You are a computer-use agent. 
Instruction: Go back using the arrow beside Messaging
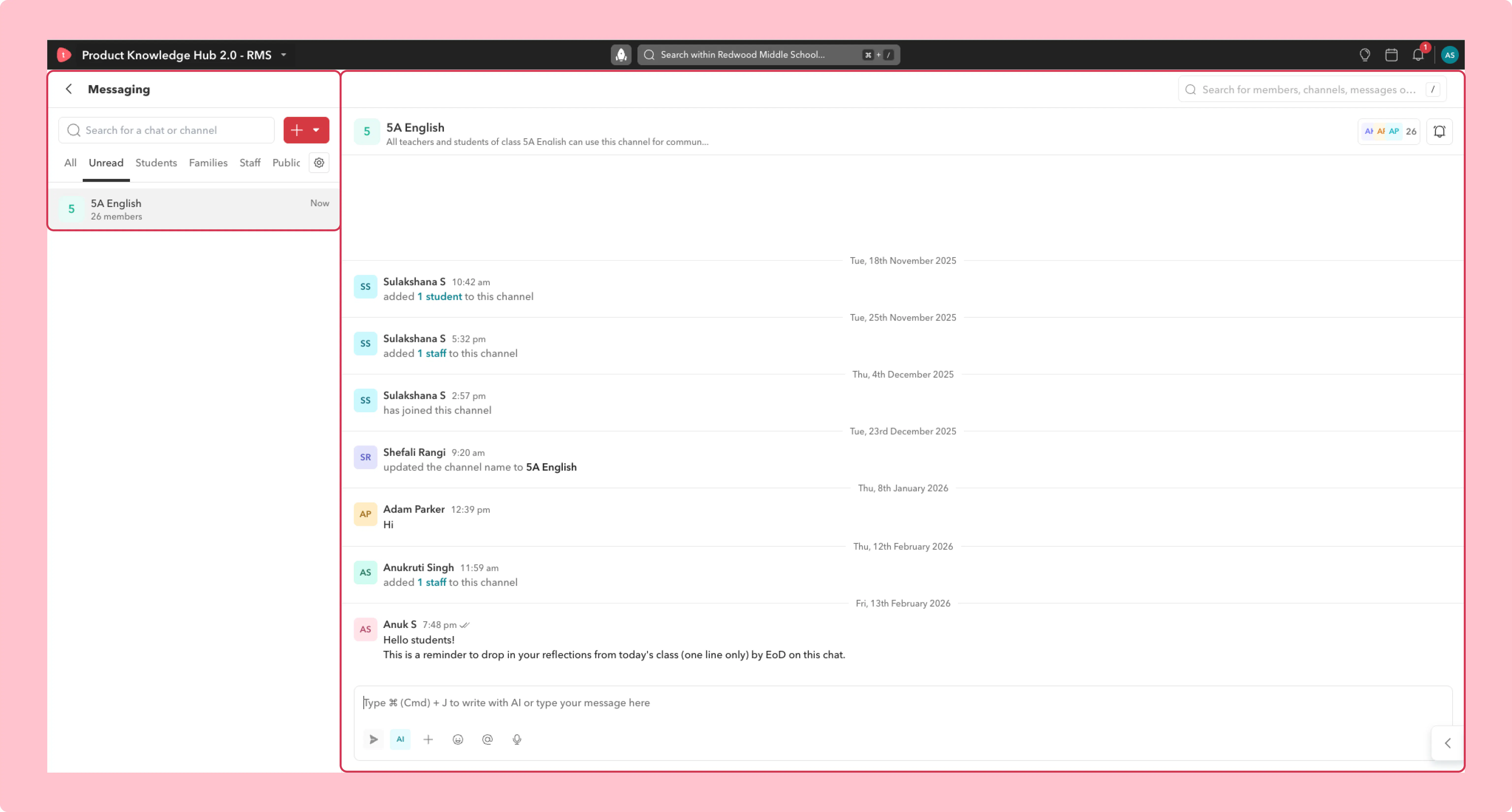pos(69,89)
